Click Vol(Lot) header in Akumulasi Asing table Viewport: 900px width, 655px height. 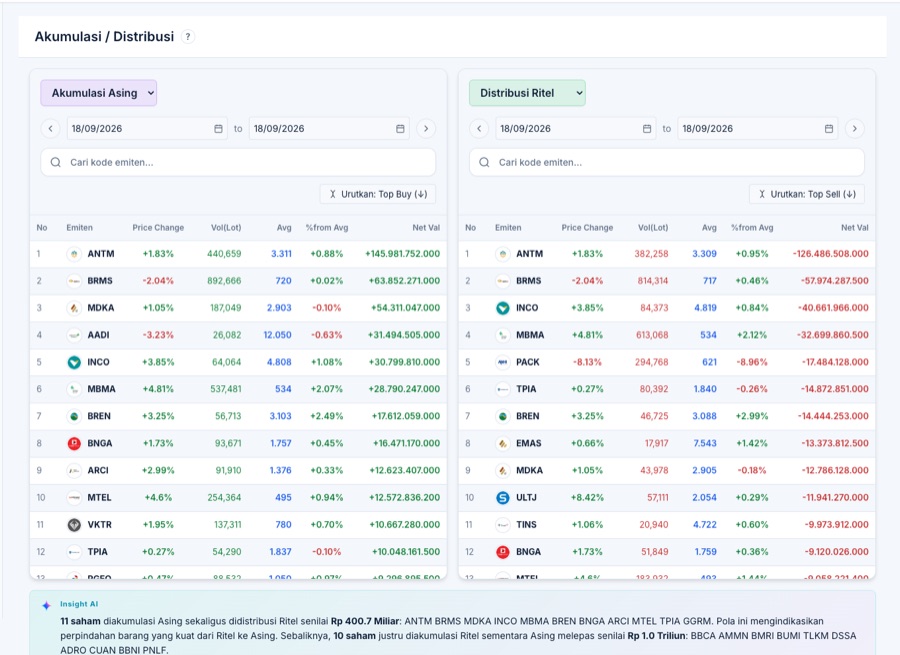226,228
